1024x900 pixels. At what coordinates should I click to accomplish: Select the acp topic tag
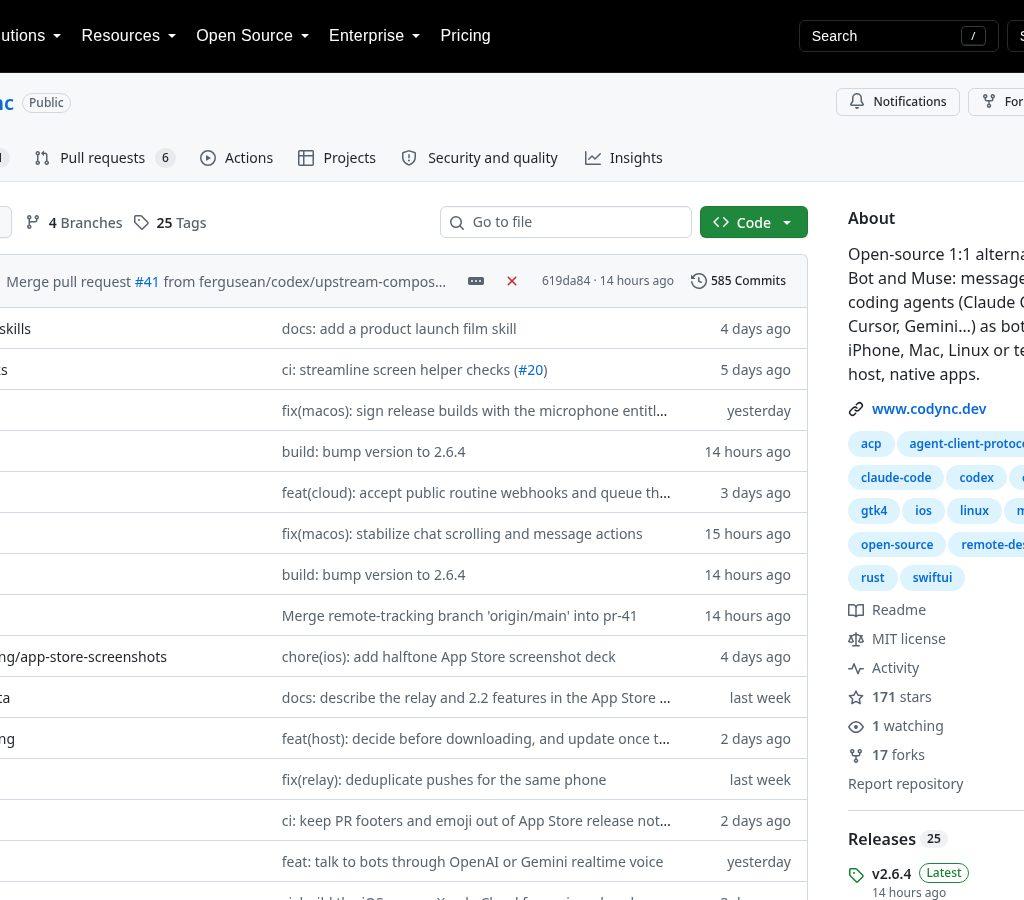coord(871,443)
